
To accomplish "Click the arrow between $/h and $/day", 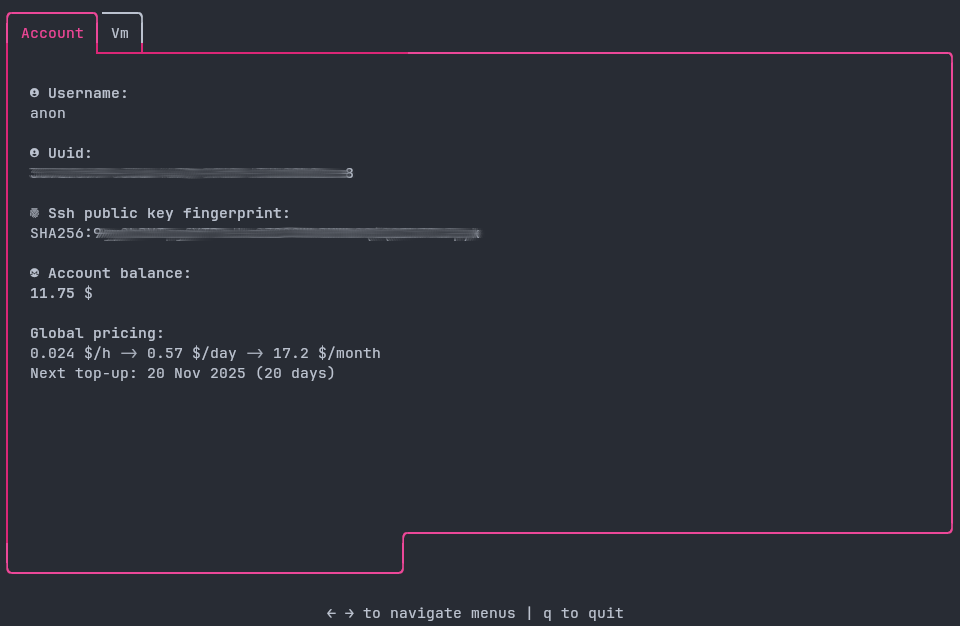I will (x=129, y=353).
